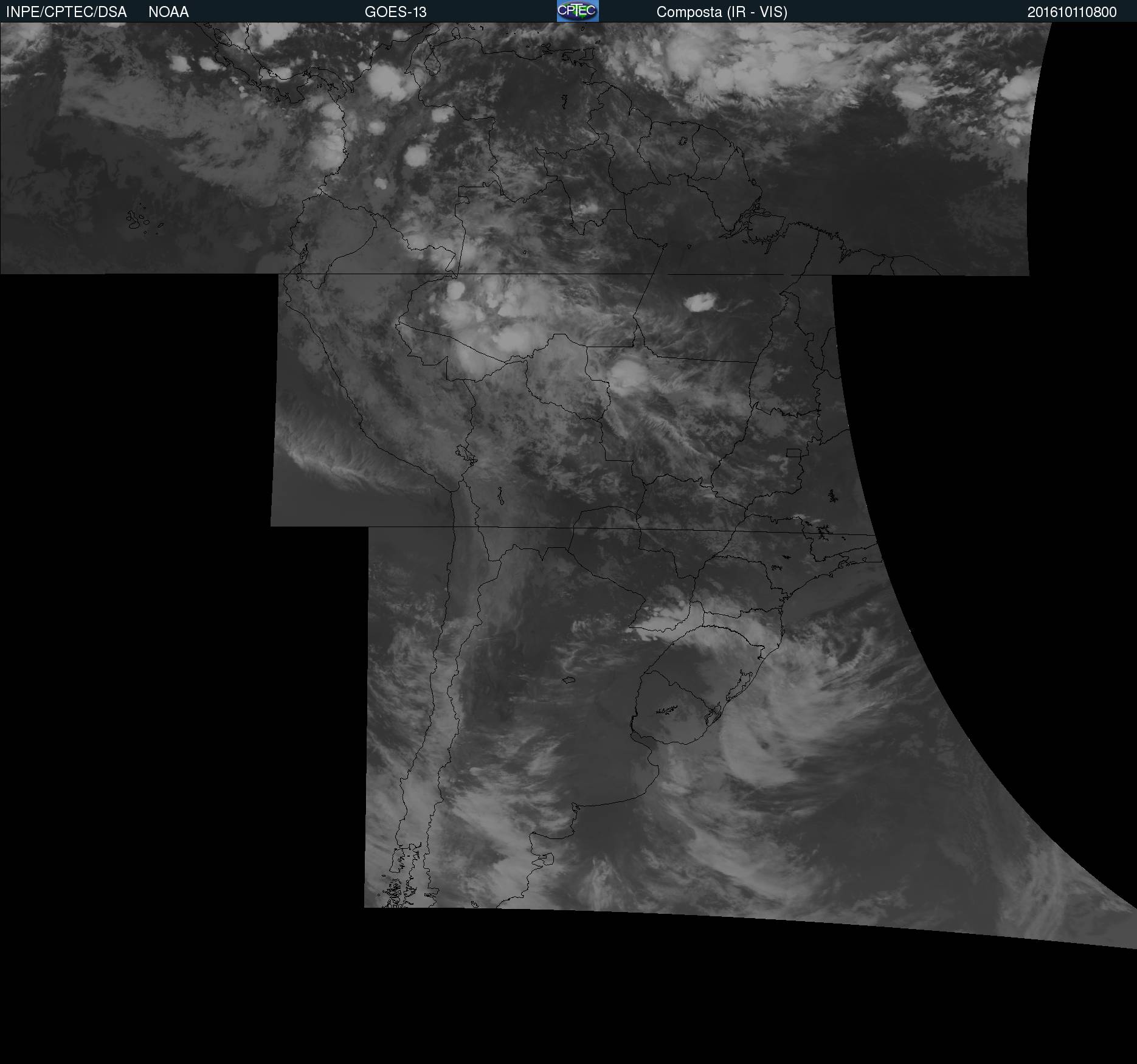Click the cyclone center off the Uruguay coast
Screen dimensions: 1137x1064
coord(765,745)
